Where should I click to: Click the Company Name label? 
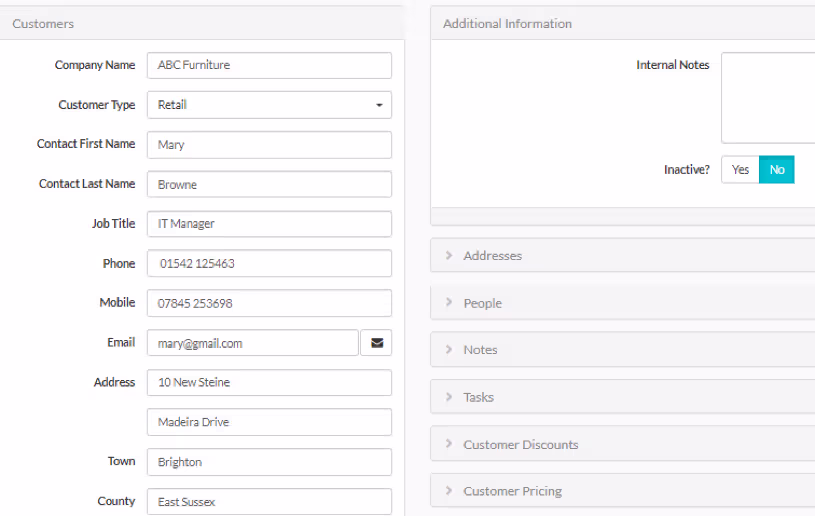coord(95,65)
